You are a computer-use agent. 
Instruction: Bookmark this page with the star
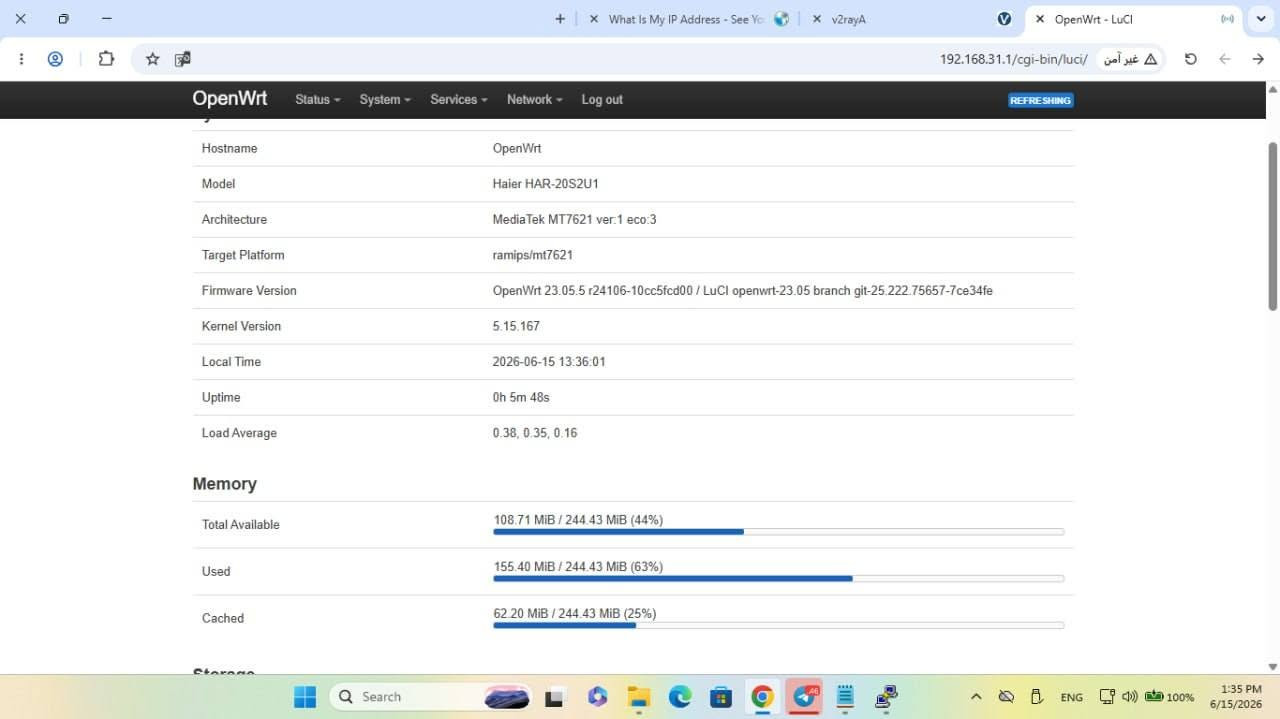[x=153, y=59]
